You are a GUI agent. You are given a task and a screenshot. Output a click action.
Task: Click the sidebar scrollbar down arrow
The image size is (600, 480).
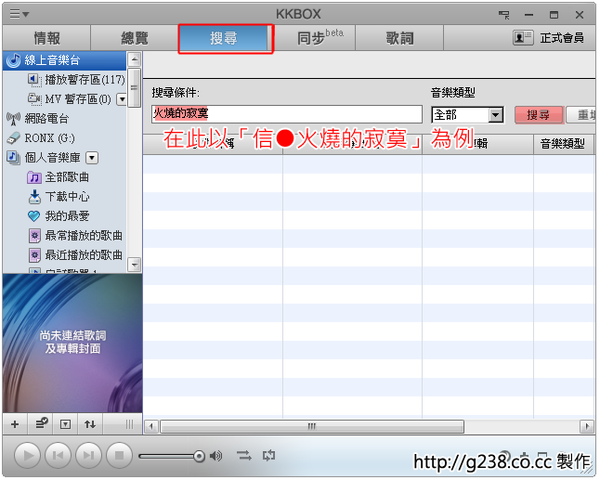(x=134, y=264)
